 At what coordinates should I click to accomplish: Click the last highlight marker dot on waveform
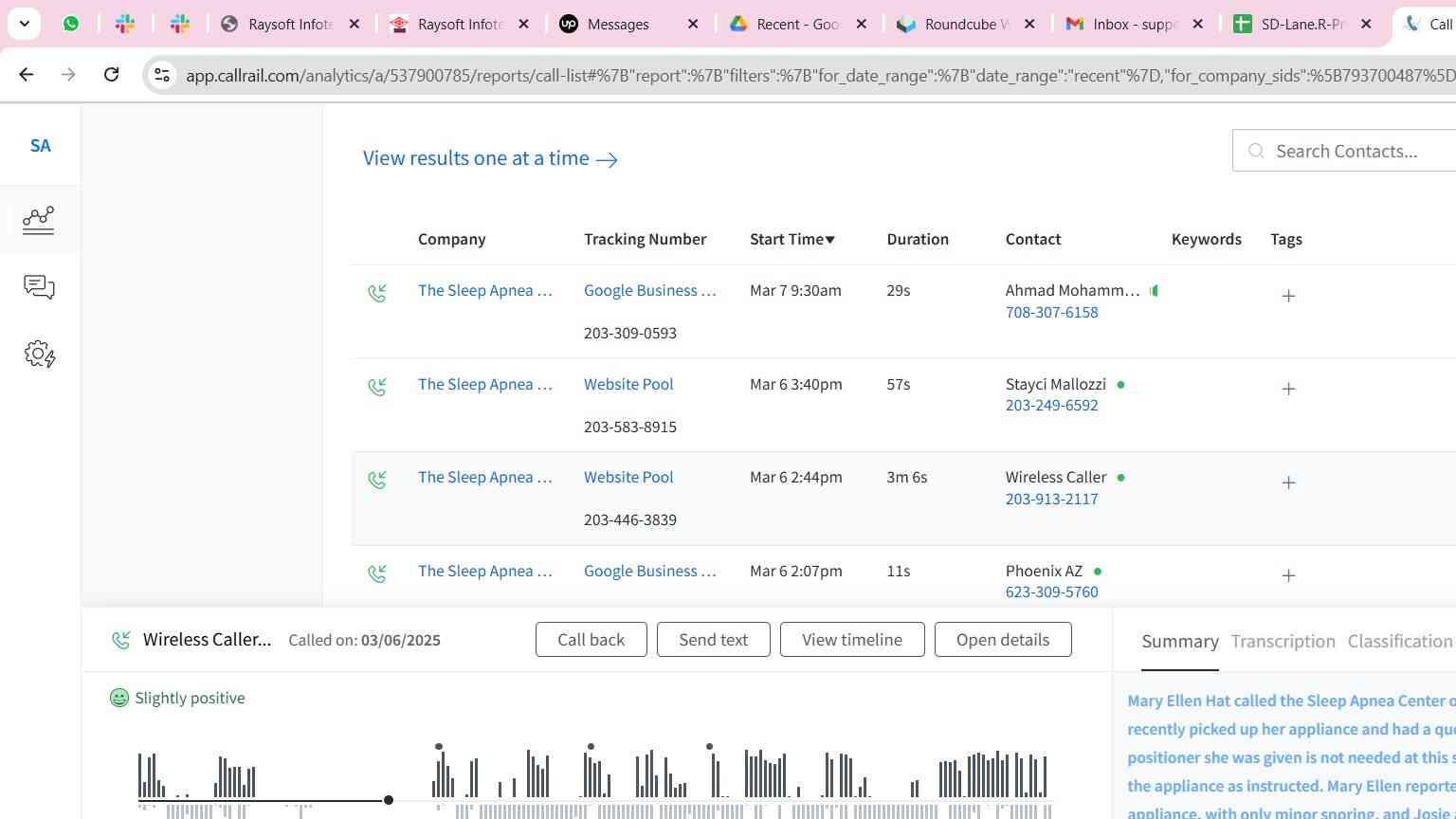coord(710,747)
